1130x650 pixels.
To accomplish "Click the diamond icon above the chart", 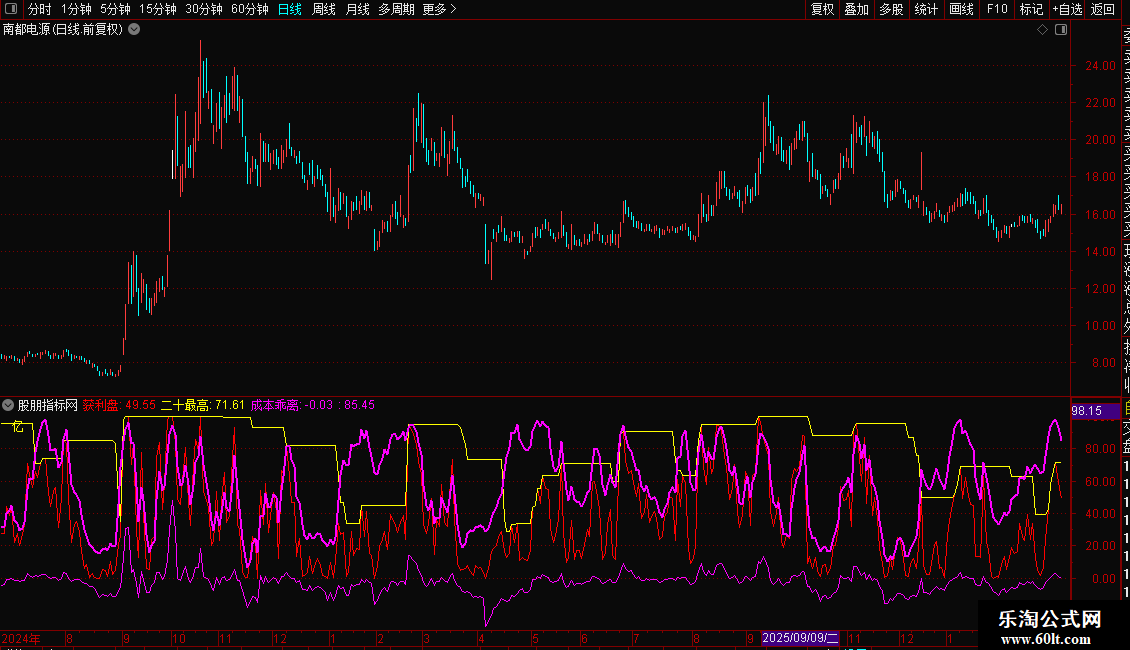I will coord(1042,30).
